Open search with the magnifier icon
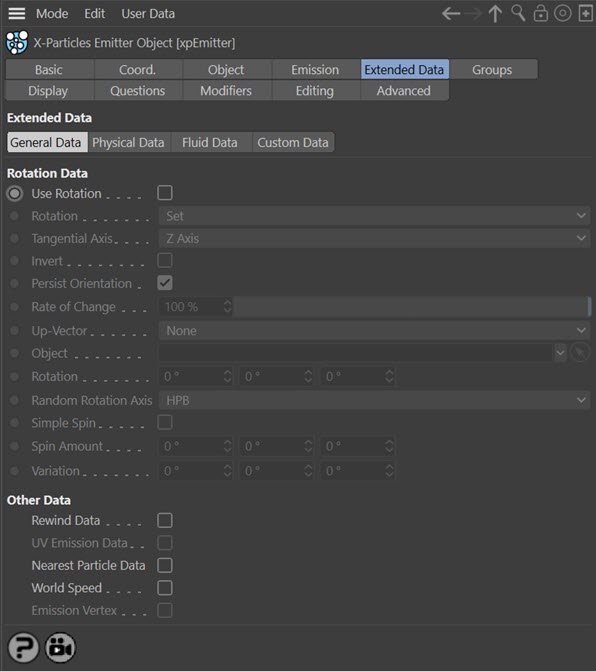 click(x=518, y=13)
